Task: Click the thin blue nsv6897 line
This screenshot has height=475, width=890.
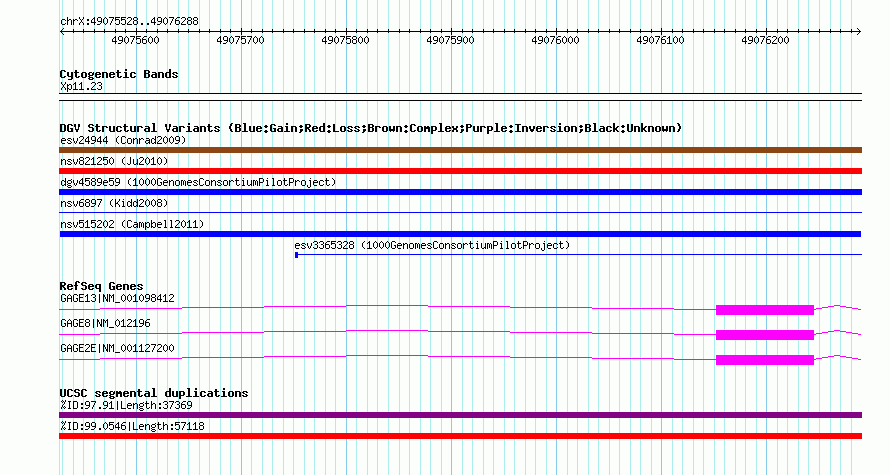Action: [x=460, y=213]
